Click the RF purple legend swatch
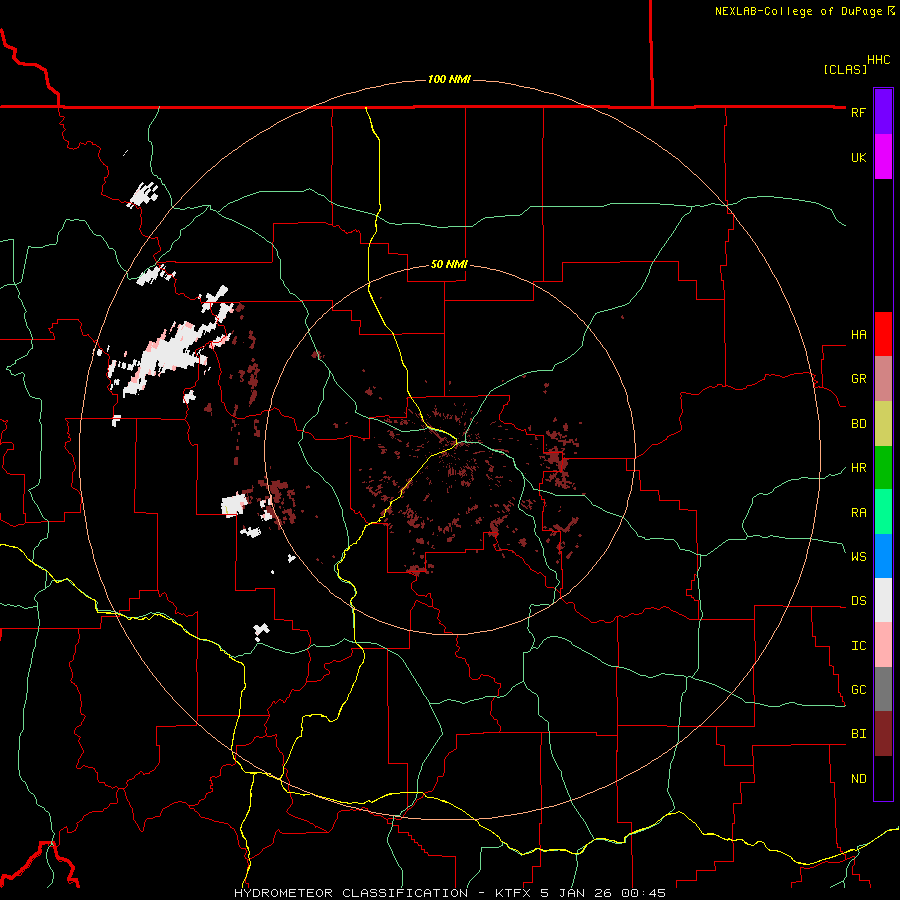This screenshot has height=900, width=900. pos(883,112)
